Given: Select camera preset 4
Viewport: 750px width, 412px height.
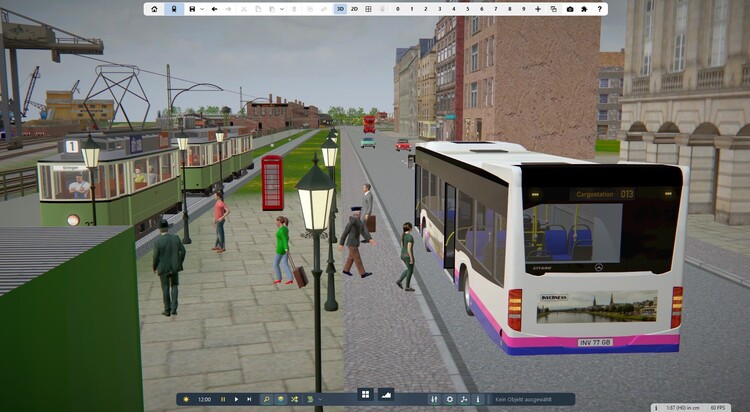Looking at the screenshot, I should pos(453,9).
